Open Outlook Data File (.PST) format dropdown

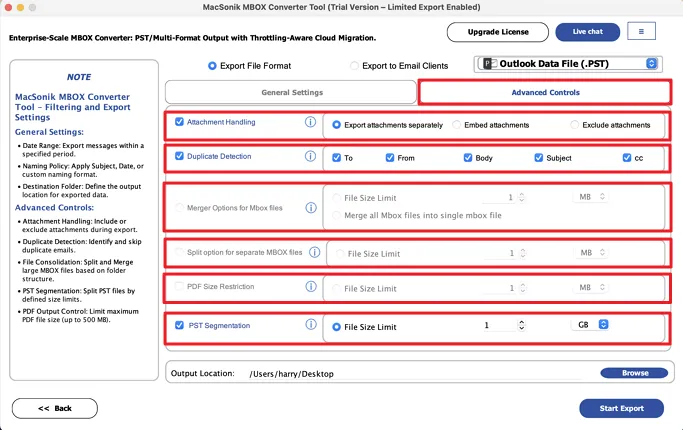(x=568, y=64)
